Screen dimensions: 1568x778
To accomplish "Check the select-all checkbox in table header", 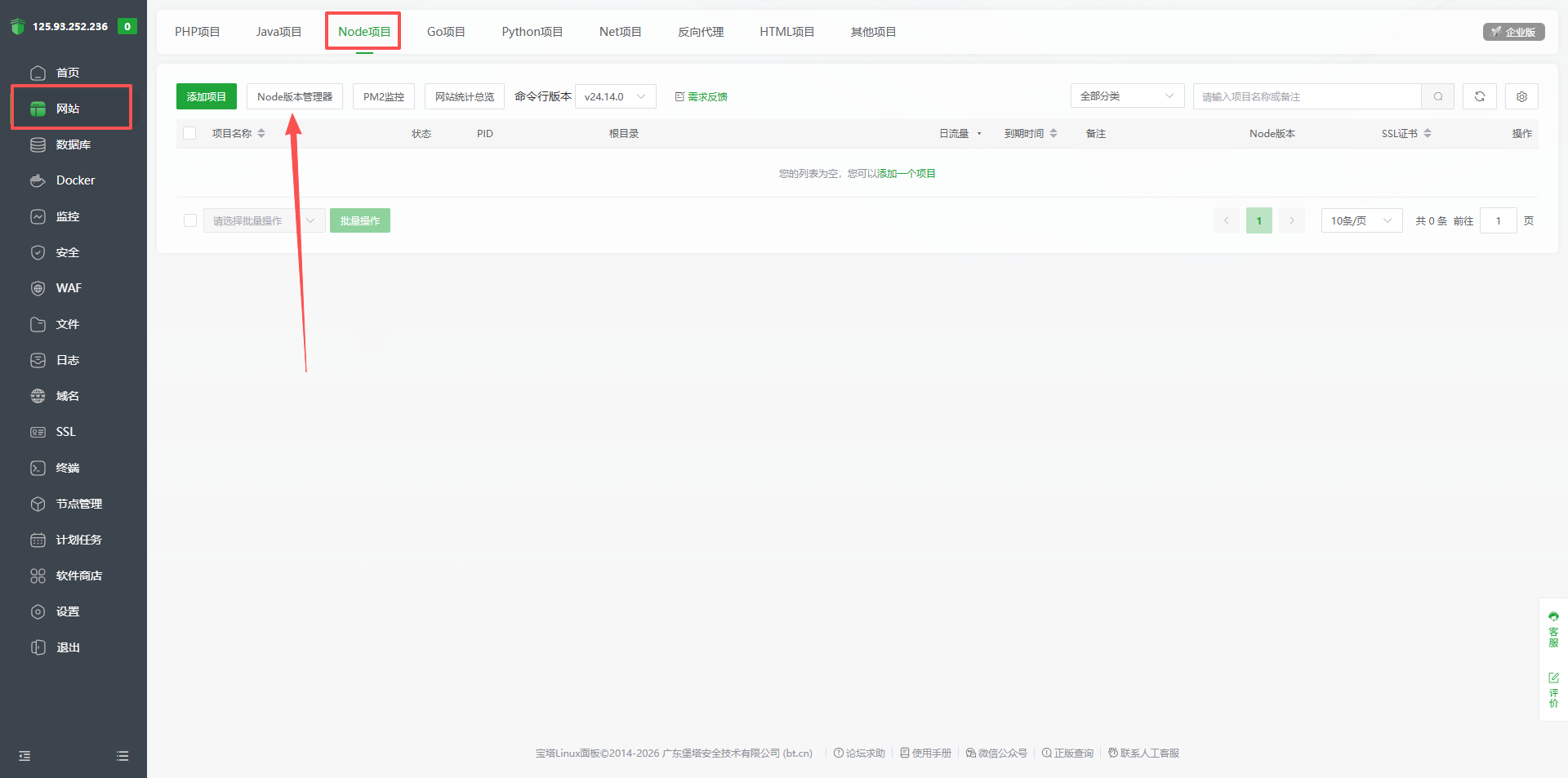I will (189, 133).
